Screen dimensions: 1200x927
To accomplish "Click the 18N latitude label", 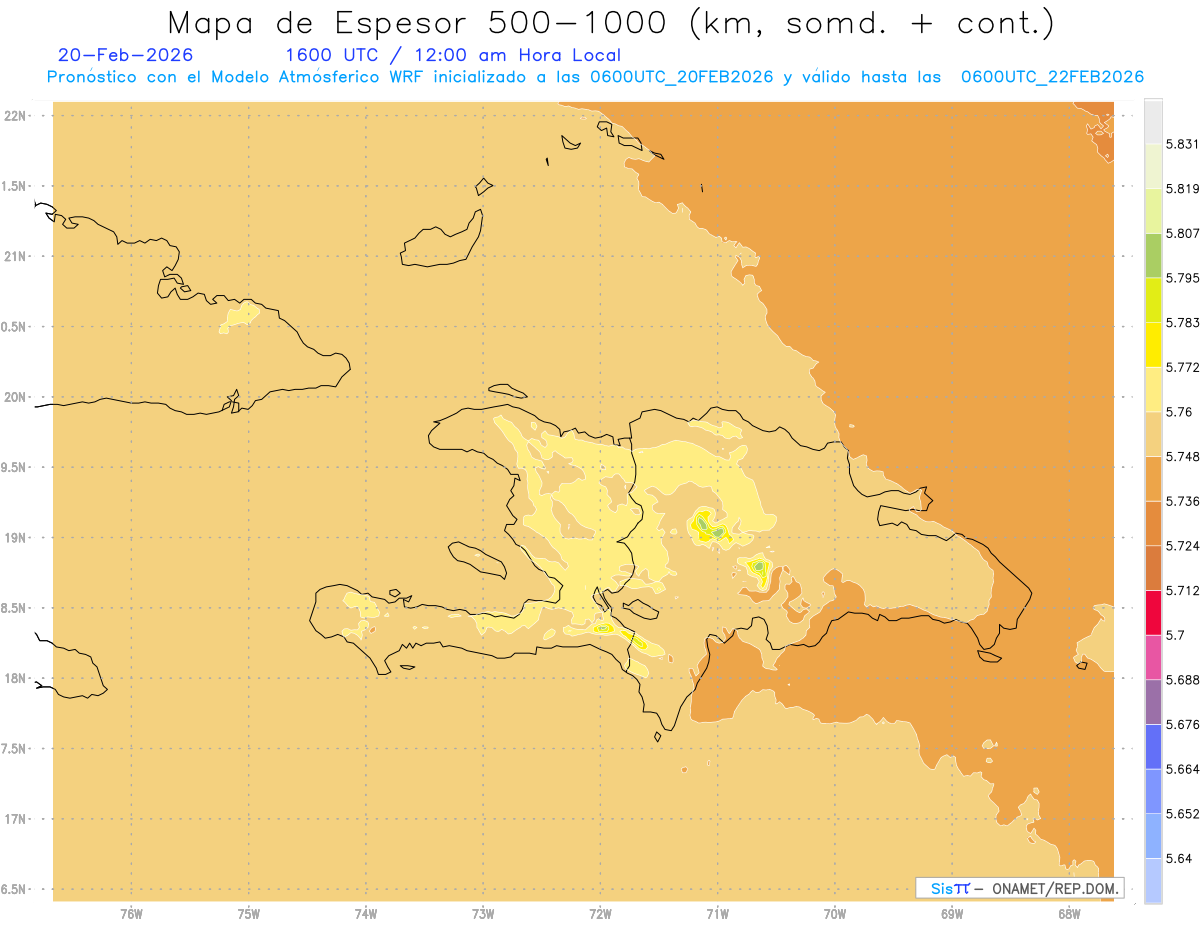I will point(17,678).
